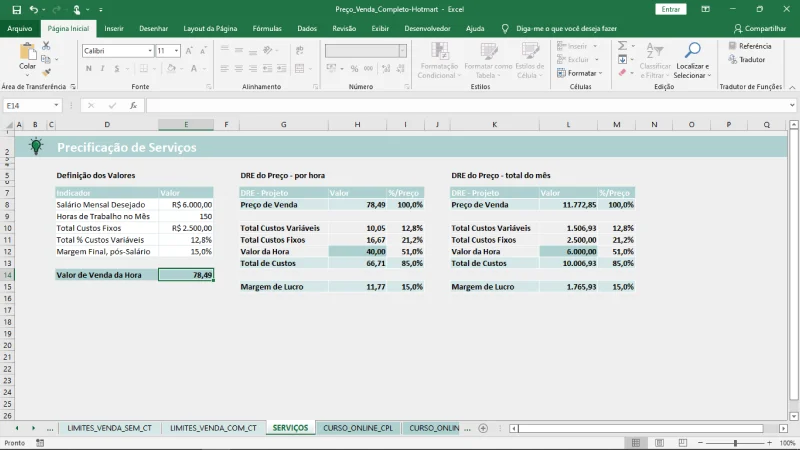Open Localizar e Selecionar magnifier

tap(692, 52)
